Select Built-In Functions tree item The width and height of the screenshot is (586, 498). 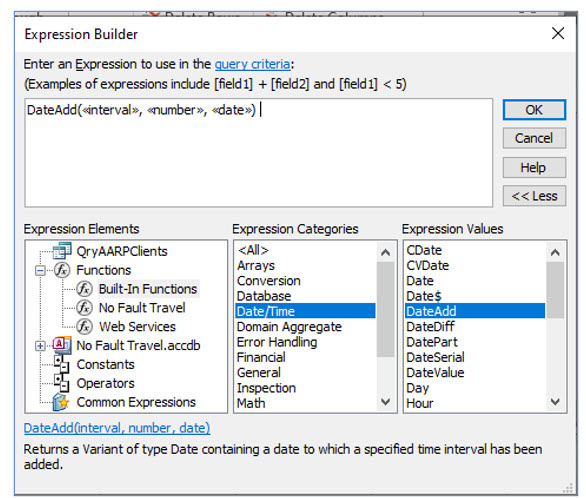[148, 289]
